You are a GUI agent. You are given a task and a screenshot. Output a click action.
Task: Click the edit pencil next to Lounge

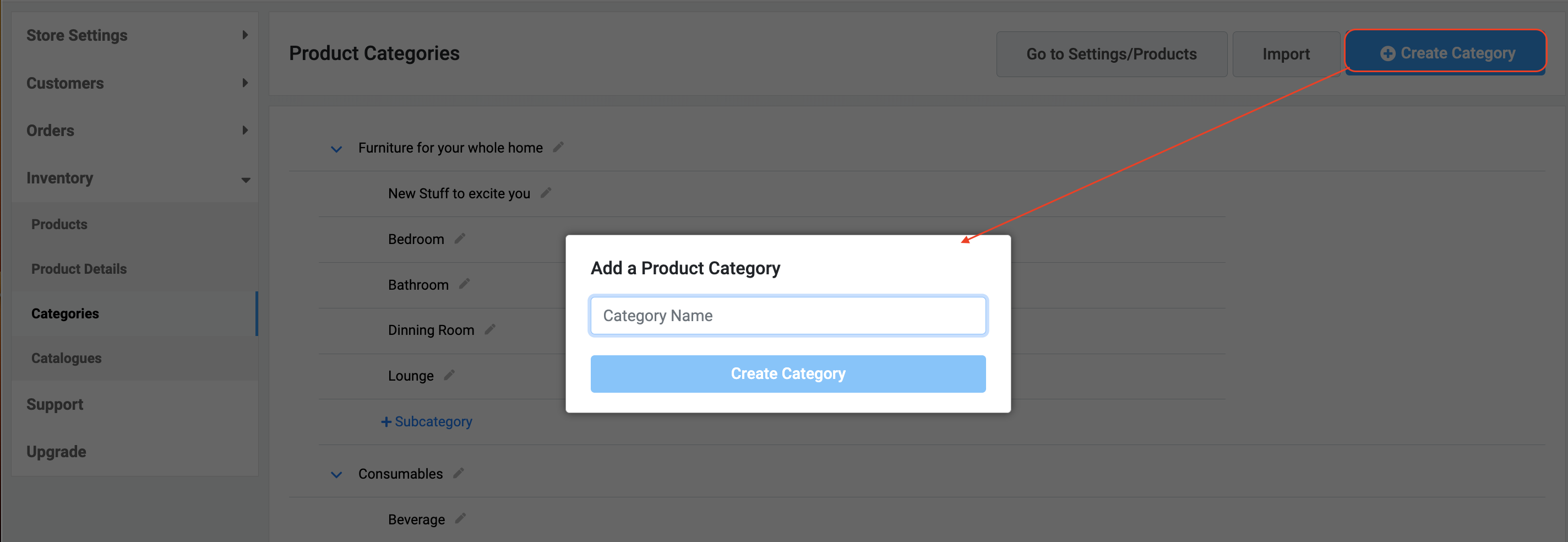(x=449, y=375)
